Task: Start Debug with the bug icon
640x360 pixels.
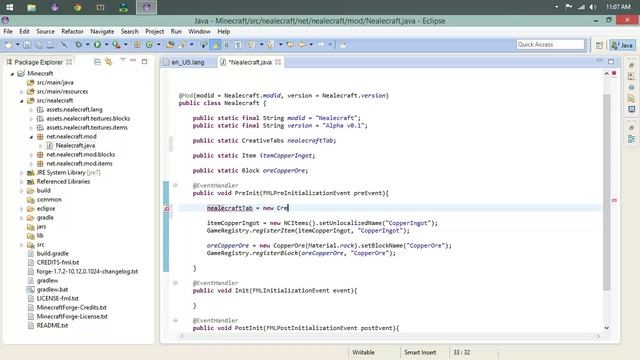Action: pyautogui.click(x=78, y=45)
